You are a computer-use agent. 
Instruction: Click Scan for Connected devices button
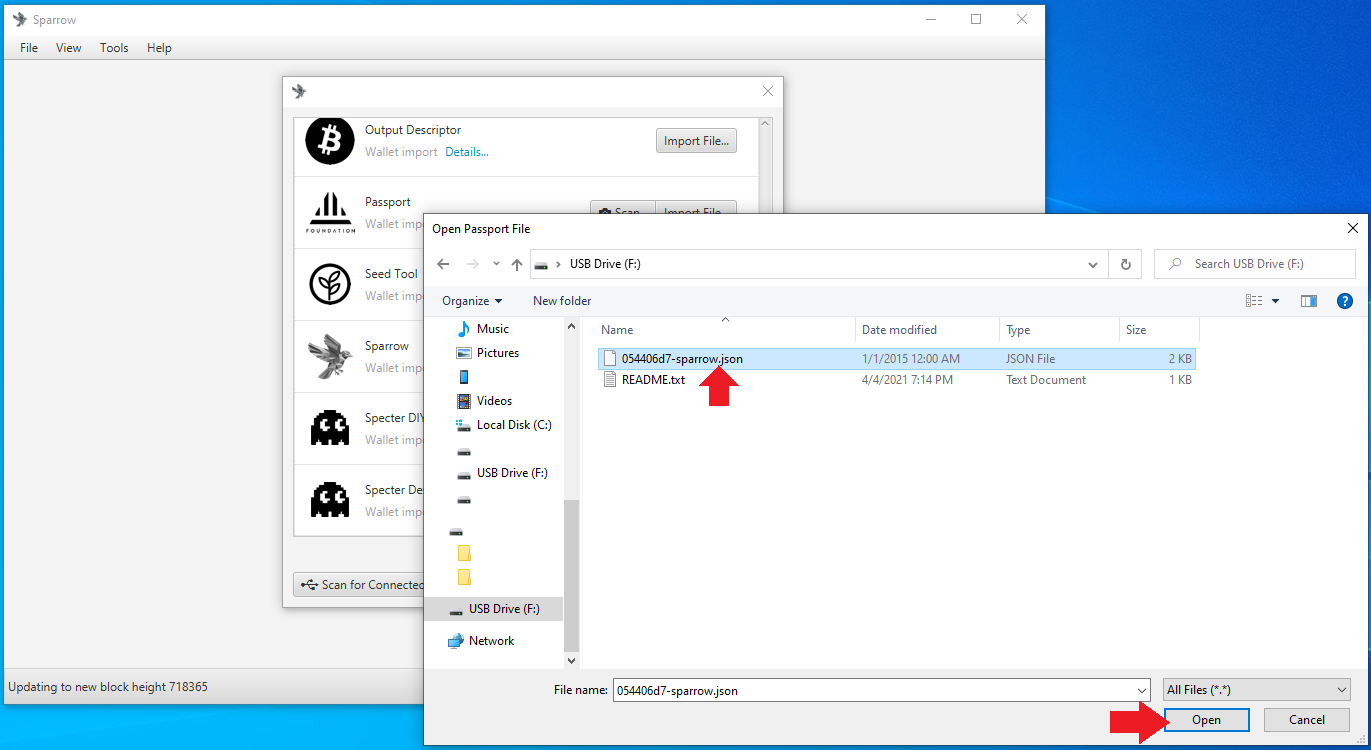[x=361, y=585]
